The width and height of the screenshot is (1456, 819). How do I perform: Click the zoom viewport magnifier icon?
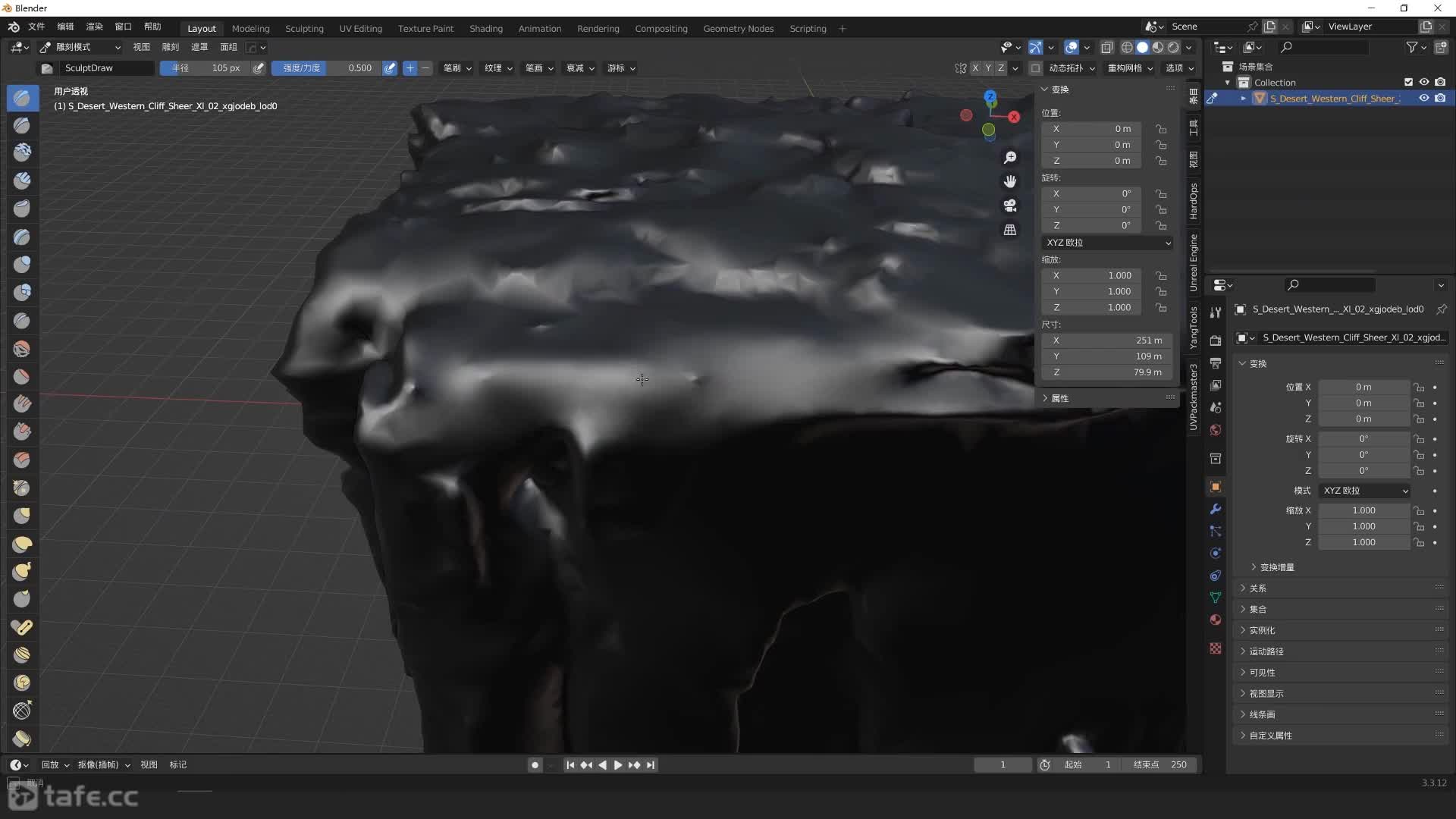1010,157
